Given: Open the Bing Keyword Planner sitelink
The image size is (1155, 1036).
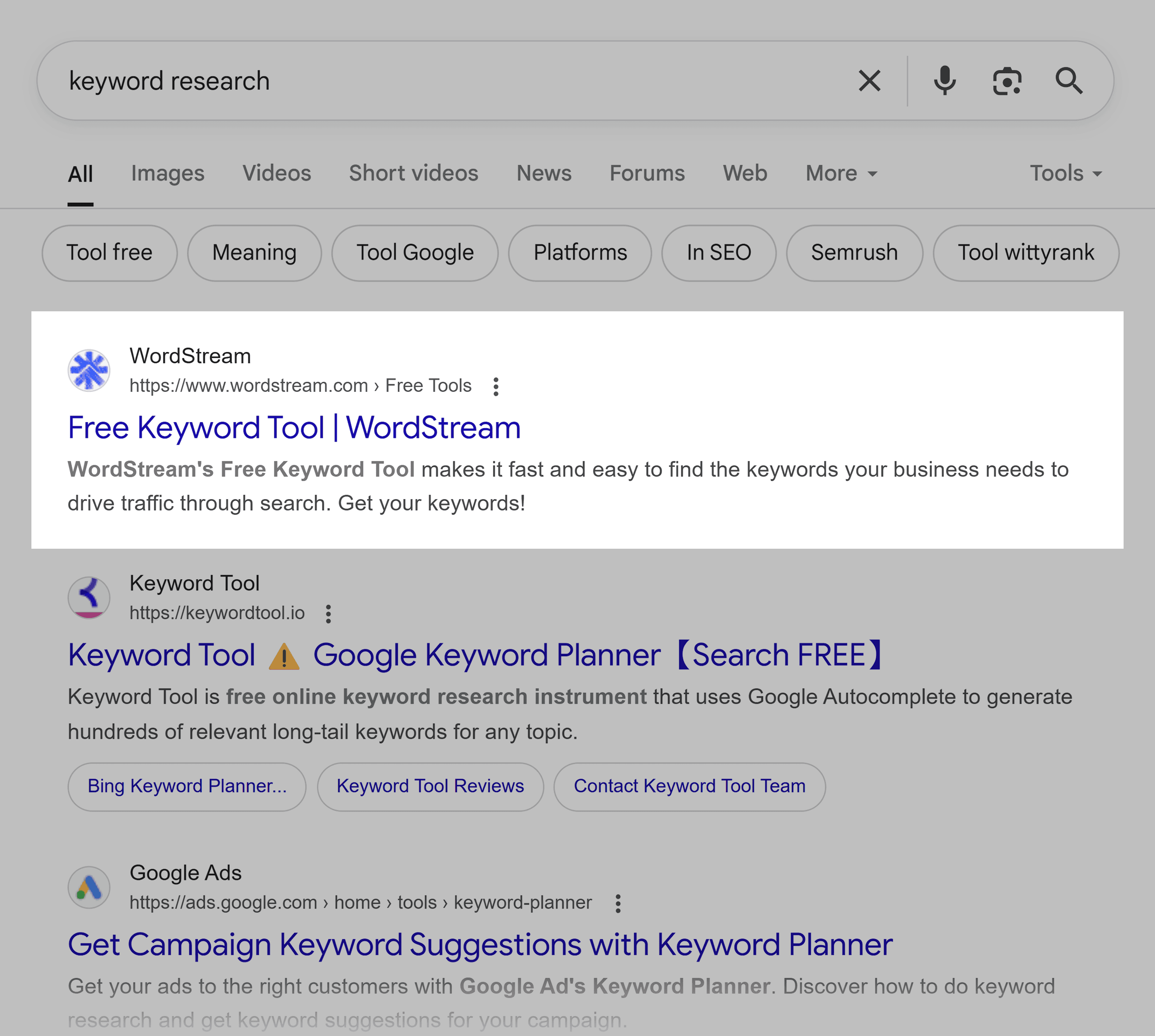Looking at the screenshot, I should tap(187, 787).
